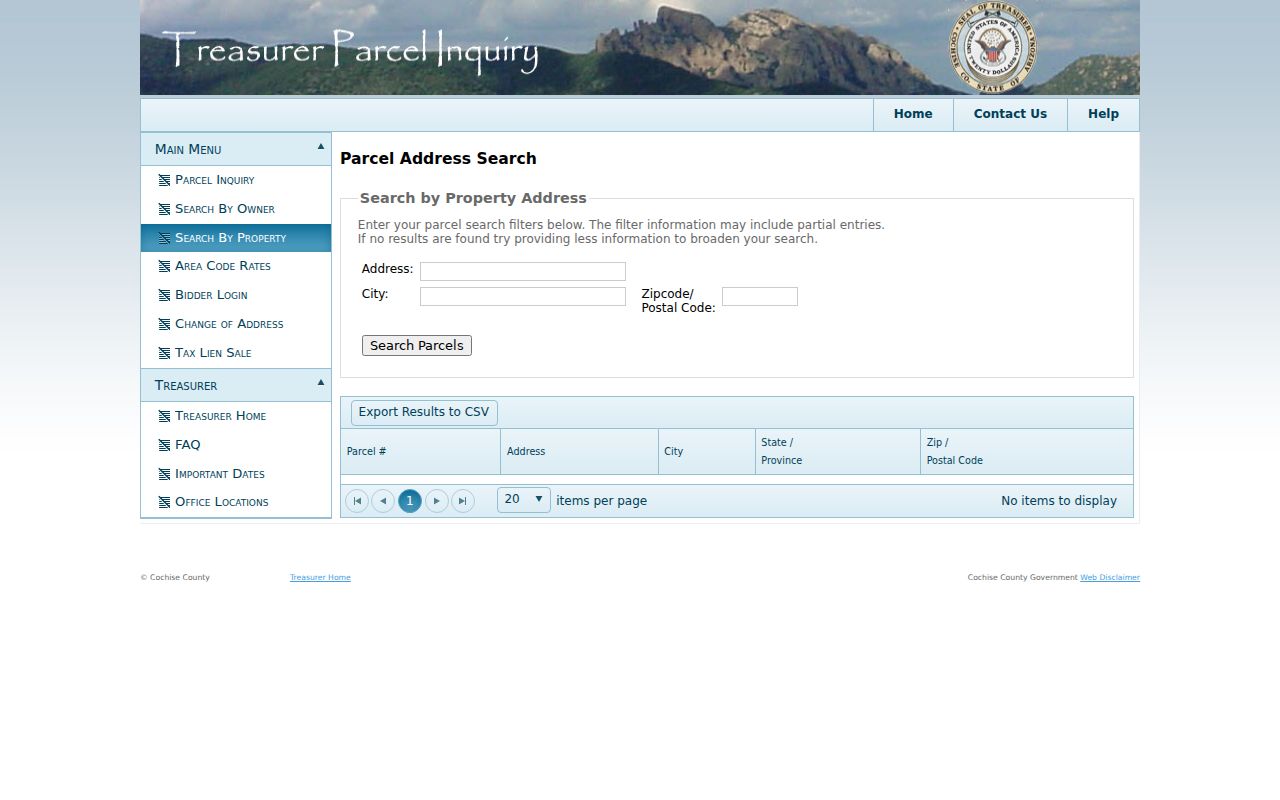Open the Important Dates link
The image size is (1280, 800).
(220, 474)
